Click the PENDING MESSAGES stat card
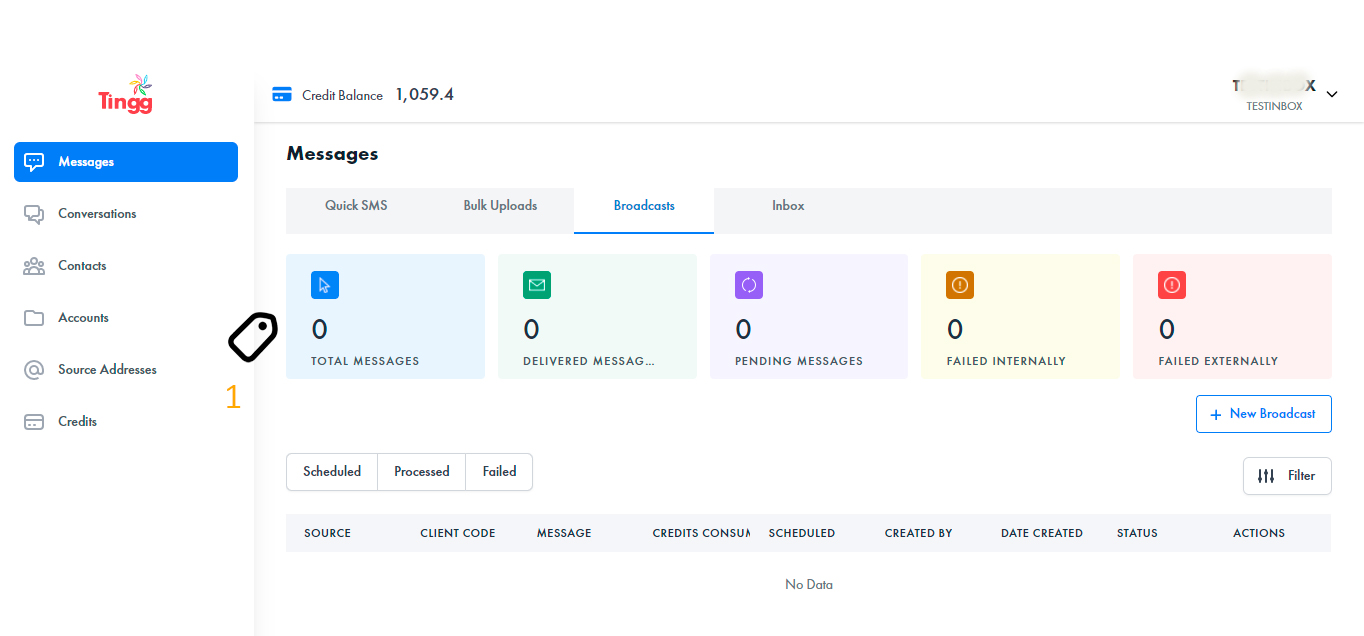The height and width of the screenshot is (636, 1364). [x=809, y=316]
